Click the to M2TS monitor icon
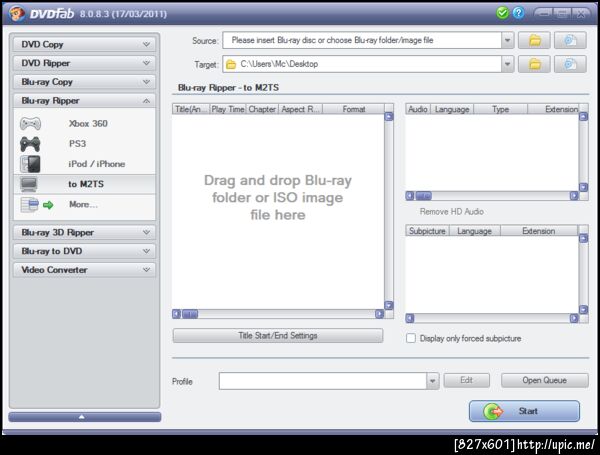 [29, 184]
